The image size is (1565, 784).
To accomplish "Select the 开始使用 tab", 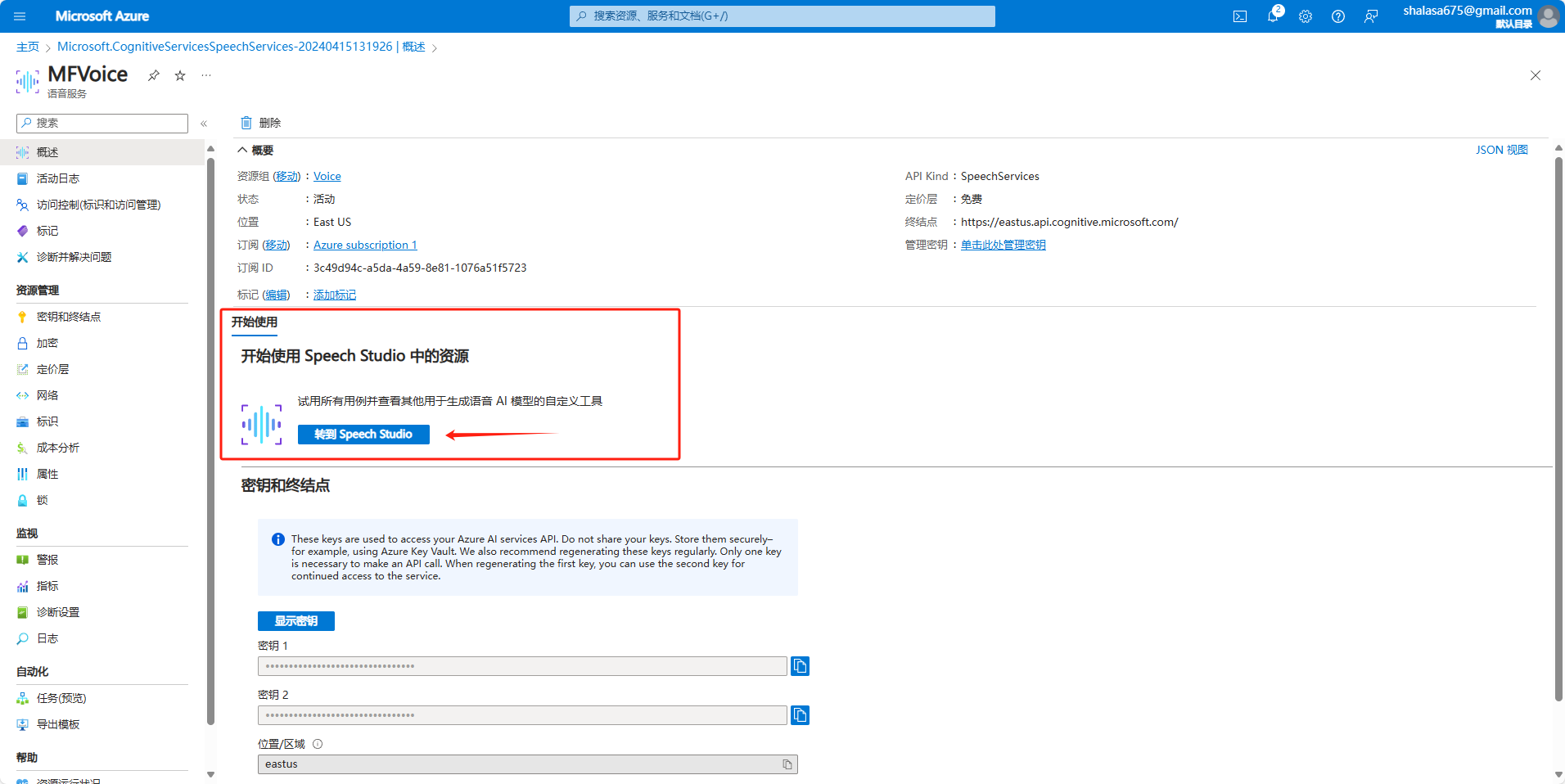I will [255, 322].
